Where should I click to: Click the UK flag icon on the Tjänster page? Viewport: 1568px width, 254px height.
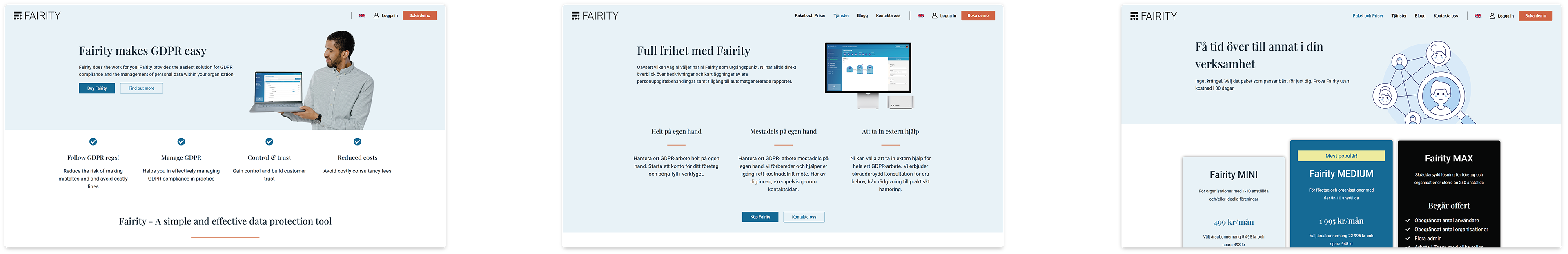tap(920, 16)
